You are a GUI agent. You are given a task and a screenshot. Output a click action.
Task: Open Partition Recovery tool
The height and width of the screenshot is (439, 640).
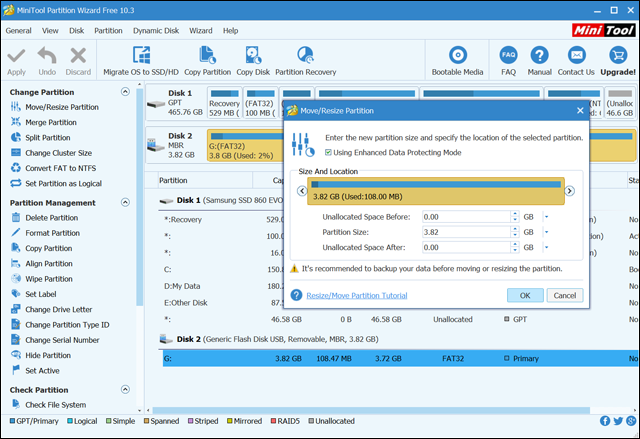305,55
